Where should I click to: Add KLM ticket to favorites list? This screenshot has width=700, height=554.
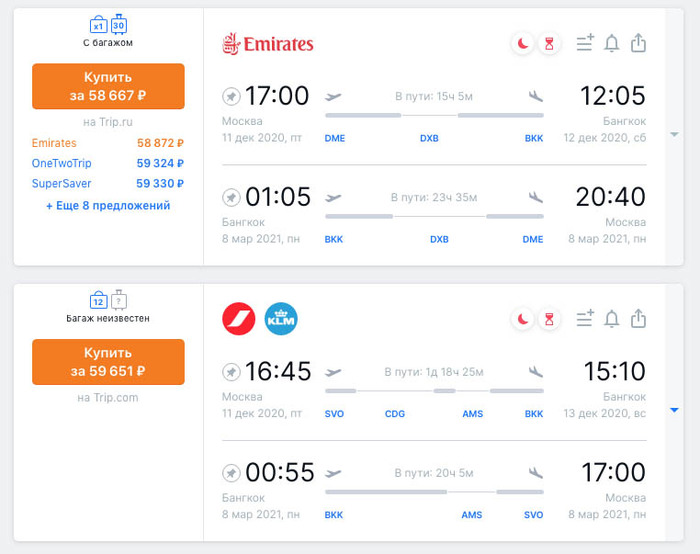coord(585,319)
